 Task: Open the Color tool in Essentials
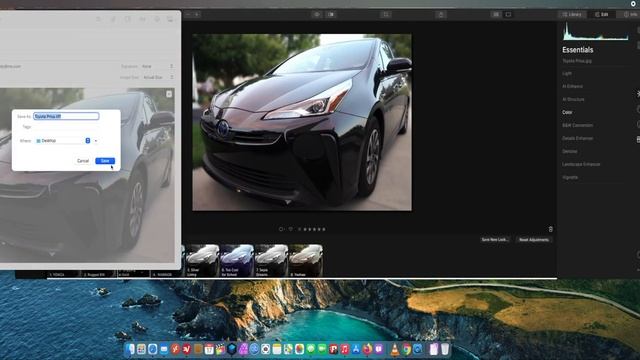567,112
